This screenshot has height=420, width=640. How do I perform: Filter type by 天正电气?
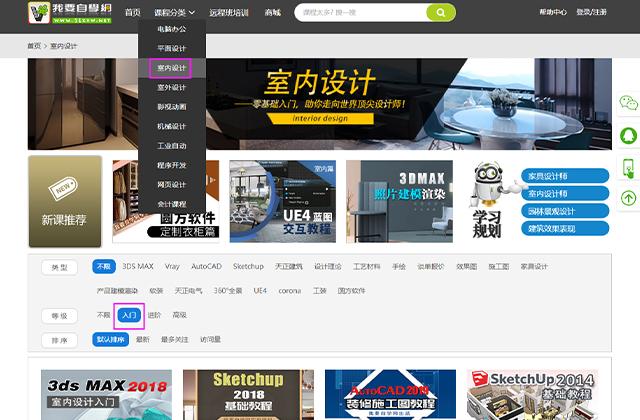pos(189,291)
